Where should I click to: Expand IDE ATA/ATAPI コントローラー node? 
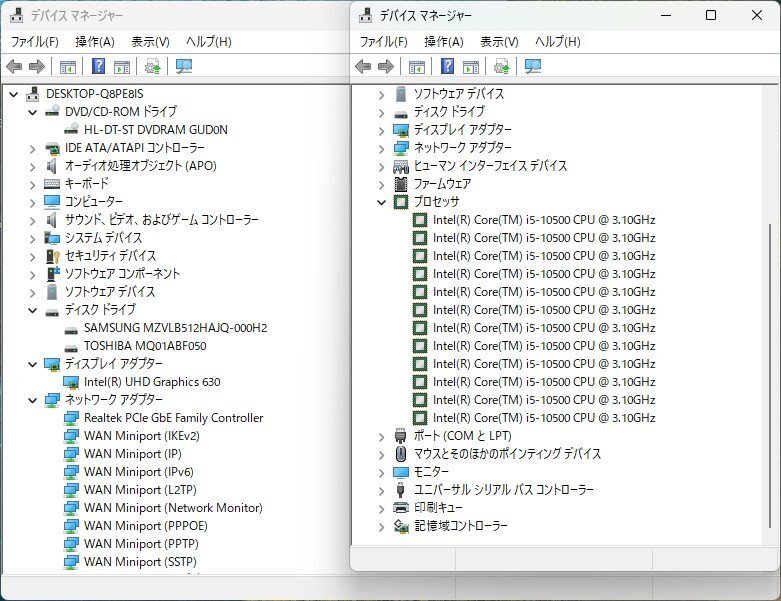pos(32,148)
